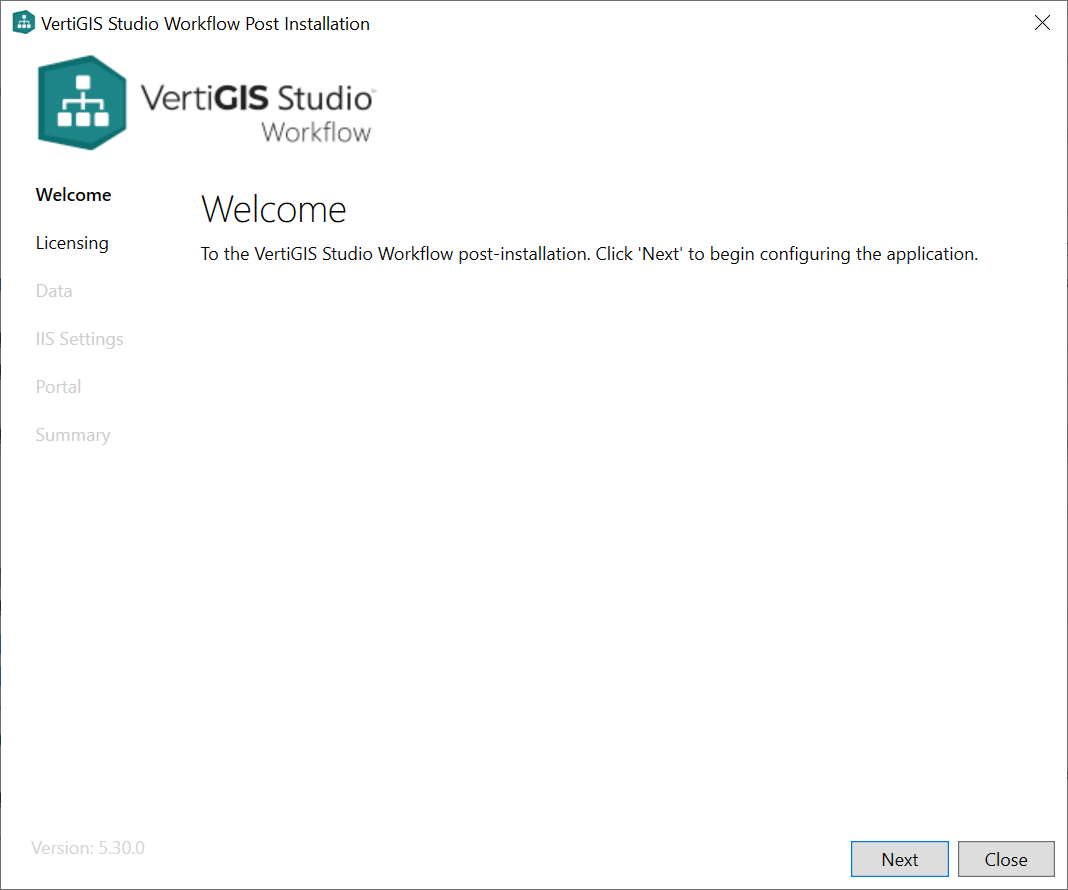Click the Version 5.30.0 label

87,847
